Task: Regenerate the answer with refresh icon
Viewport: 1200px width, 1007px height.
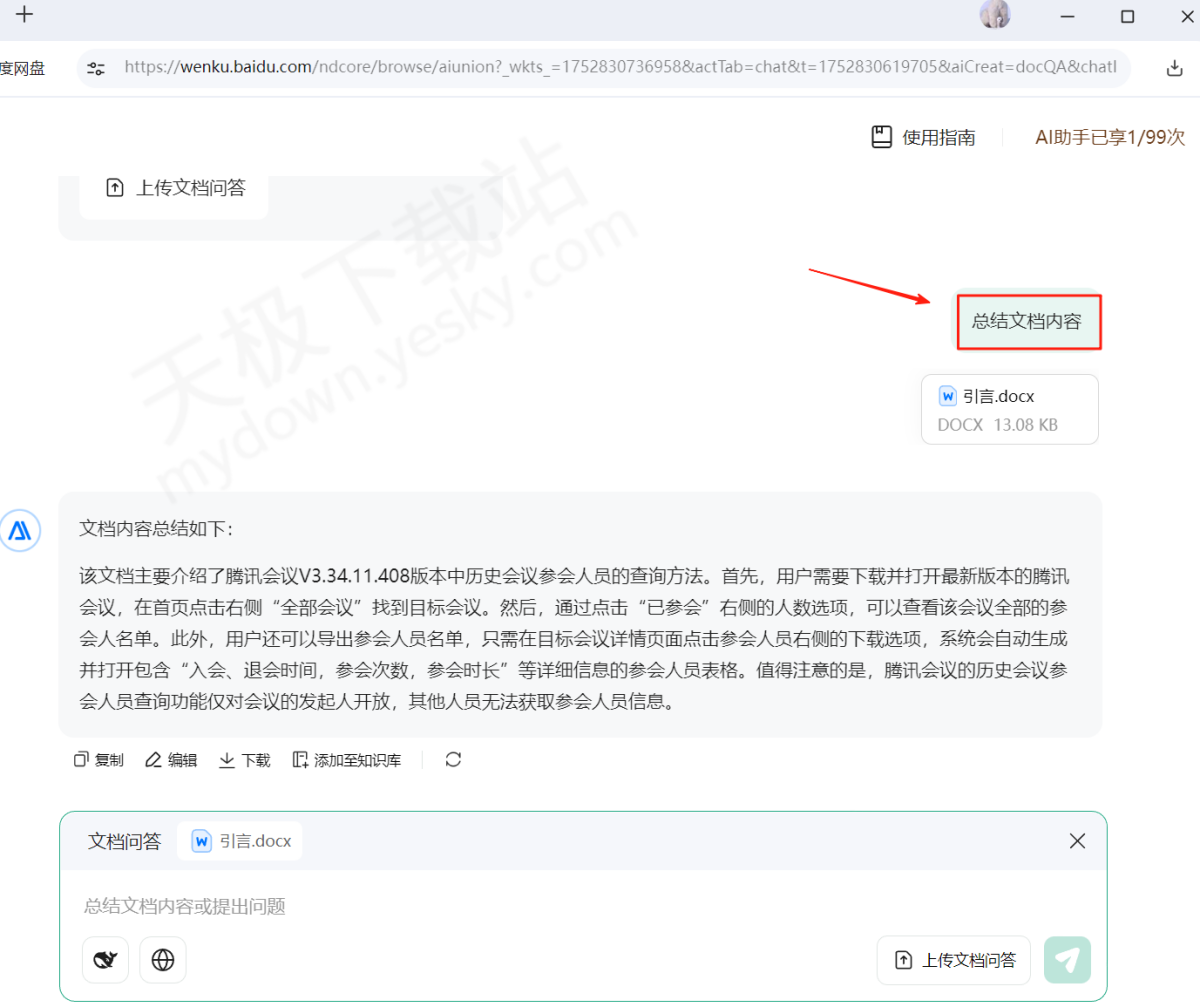Action: point(453,759)
